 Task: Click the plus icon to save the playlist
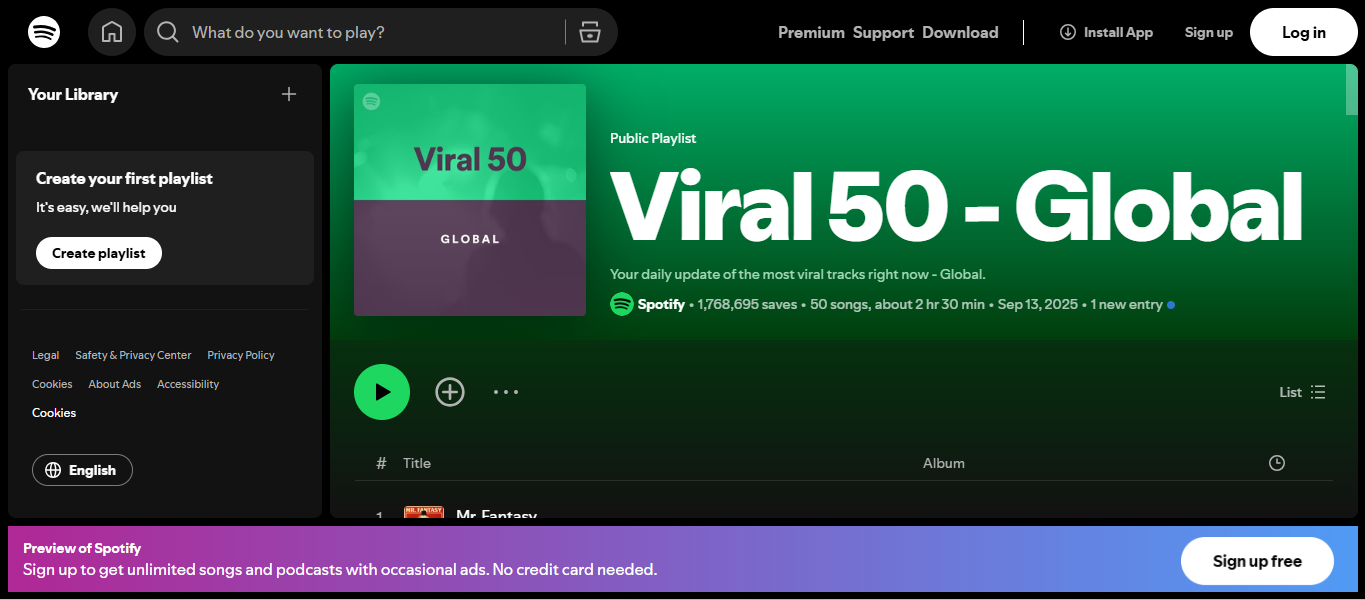pyautogui.click(x=450, y=392)
